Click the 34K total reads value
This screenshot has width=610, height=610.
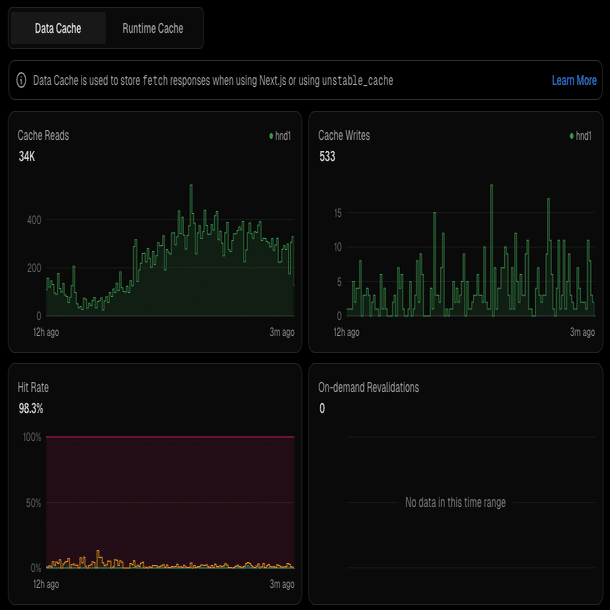pos(28,156)
